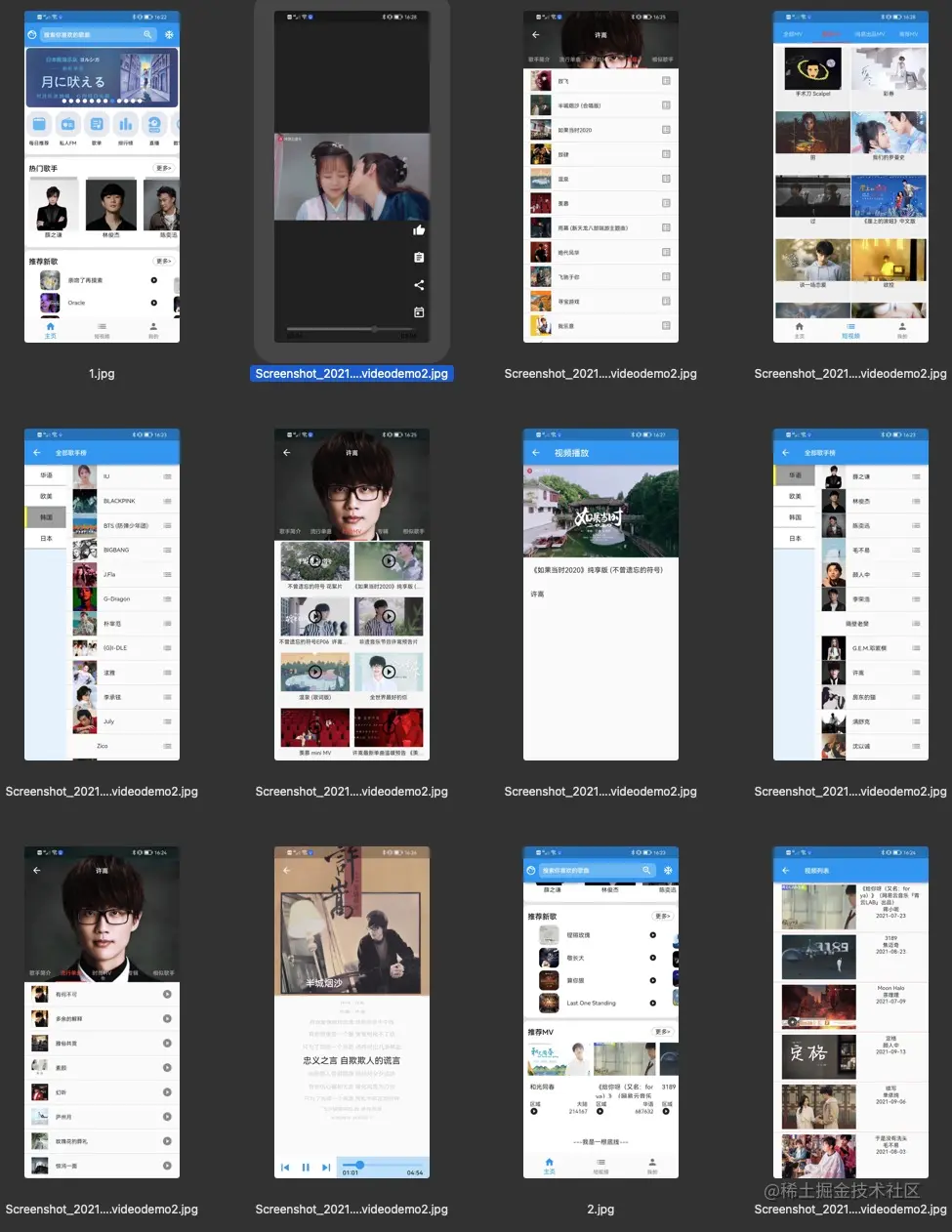
Task: Select the 主页 home tab in the 2.jpg thumbnail
Action: pyautogui.click(x=549, y=1166)
